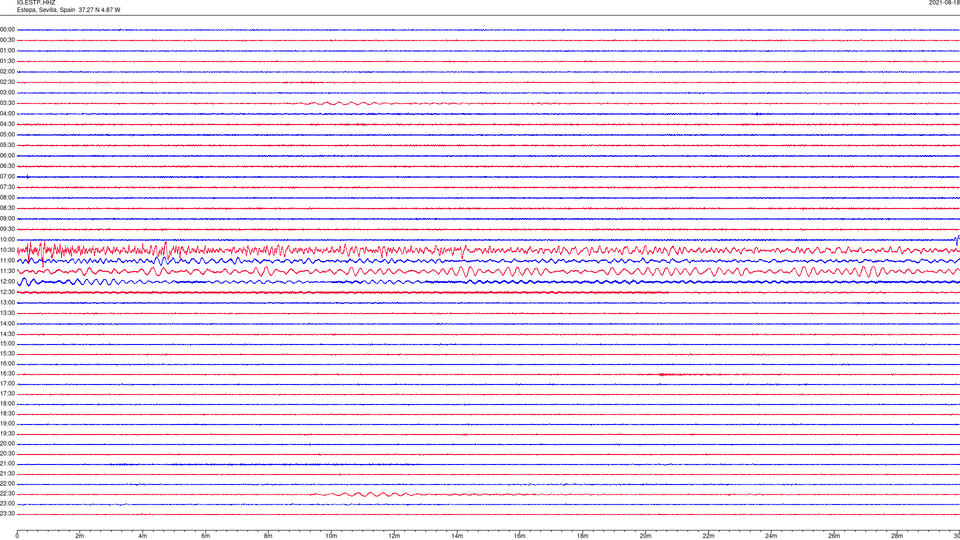Select the 23:00 row label

coord(7,504)
